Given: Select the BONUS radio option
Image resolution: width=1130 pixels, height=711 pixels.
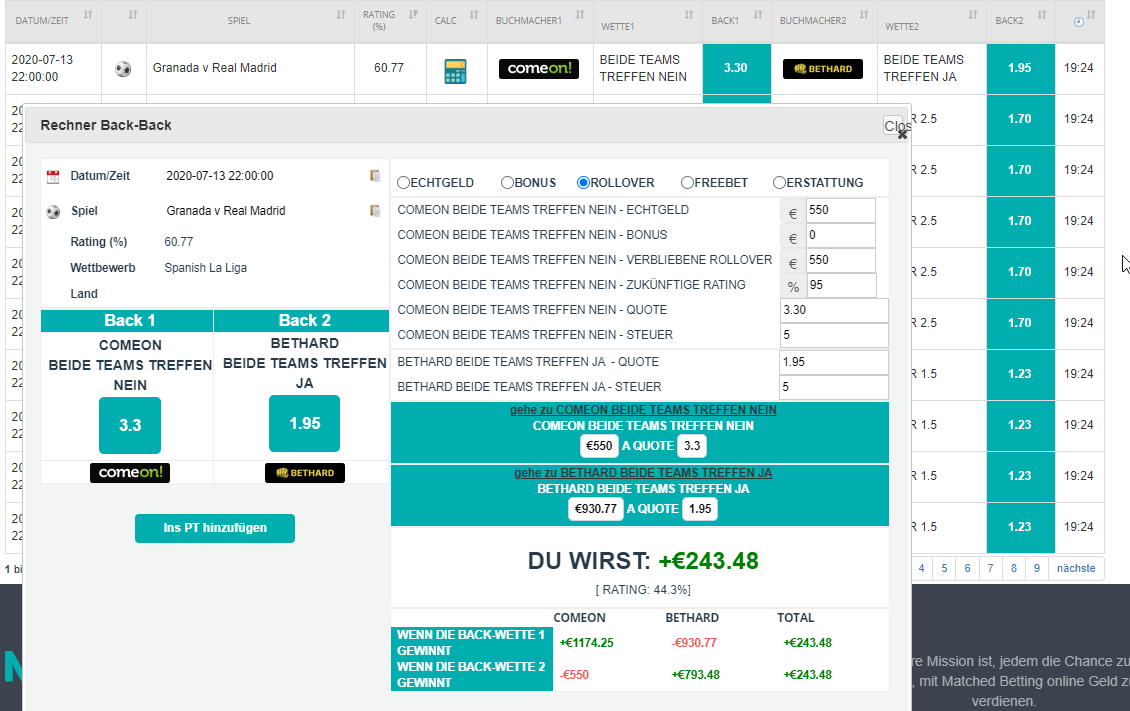Looking at the screenshot, I should tap(507, 183).
